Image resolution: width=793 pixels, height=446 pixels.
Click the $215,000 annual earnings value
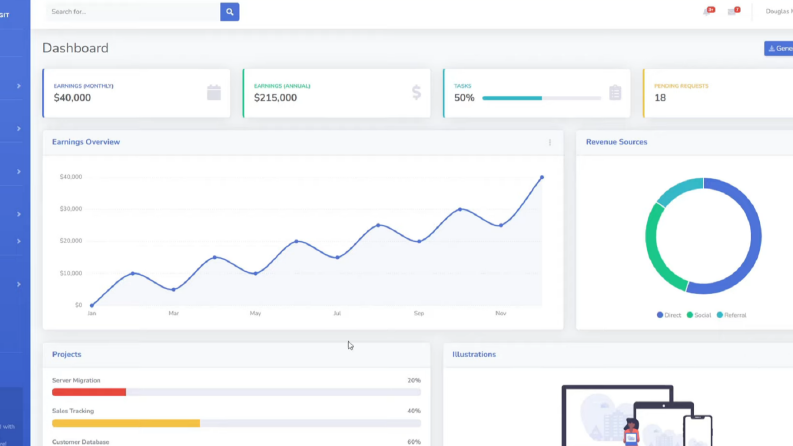(276, 98)
